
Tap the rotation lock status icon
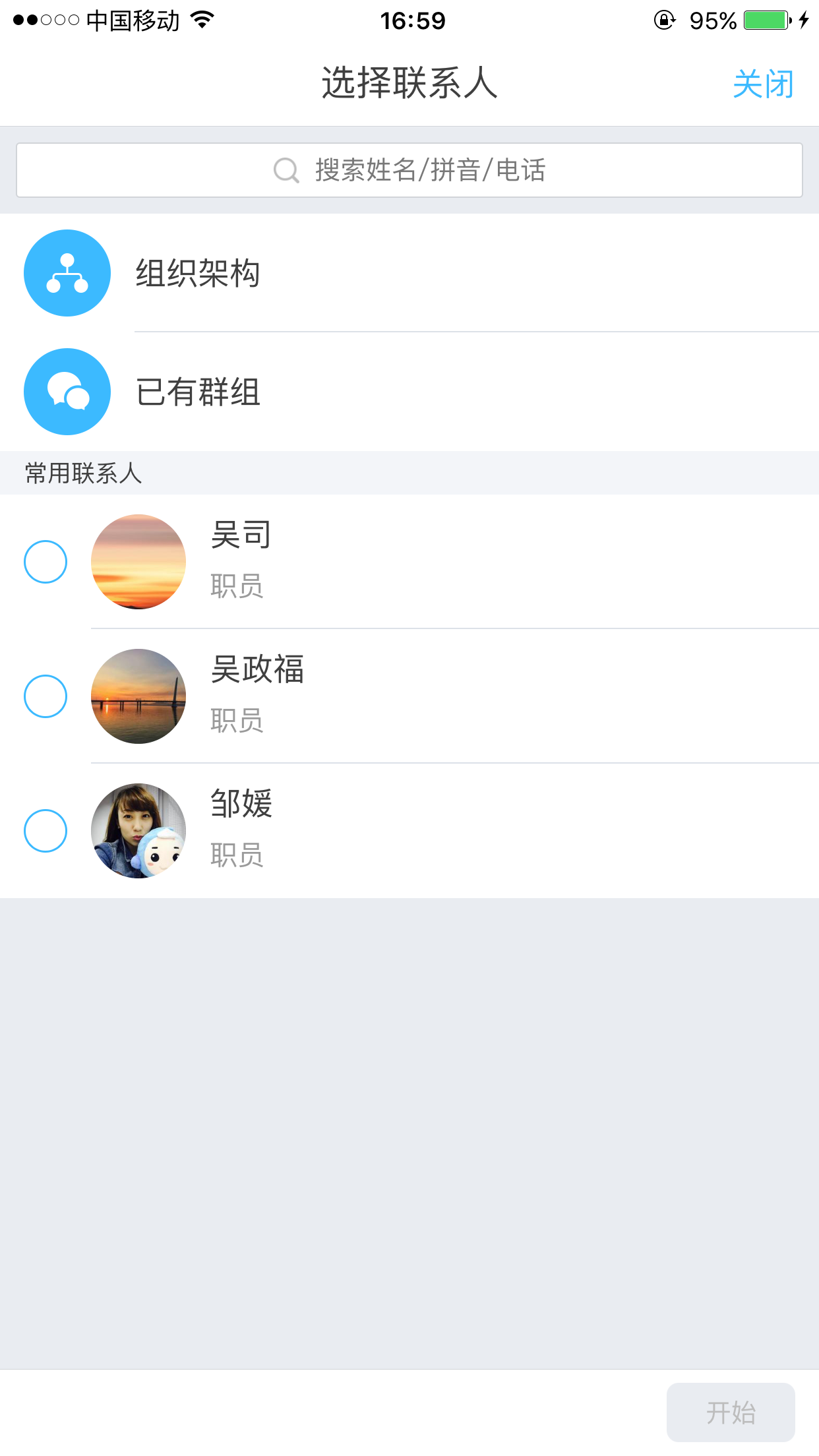(x=664, y=20)
